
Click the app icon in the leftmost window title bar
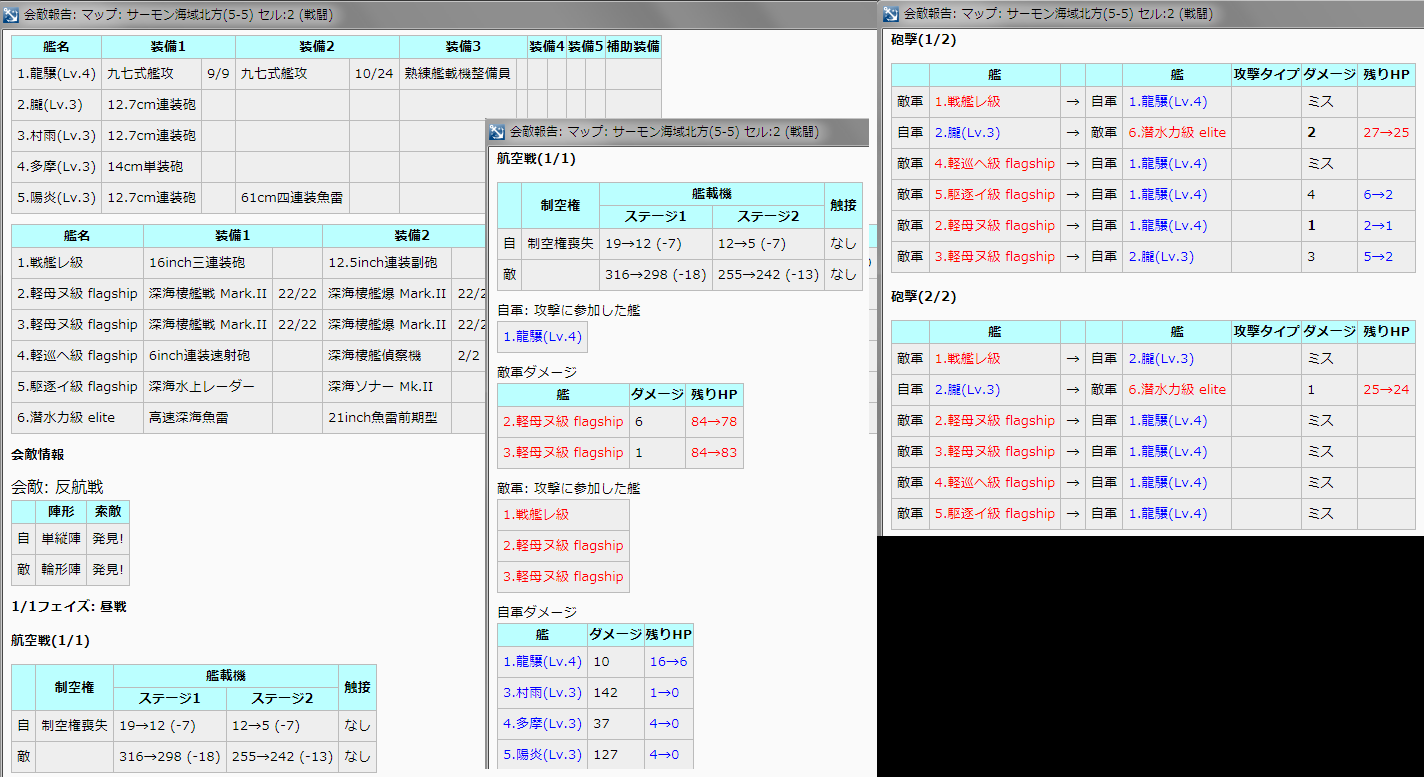point(11,14)
